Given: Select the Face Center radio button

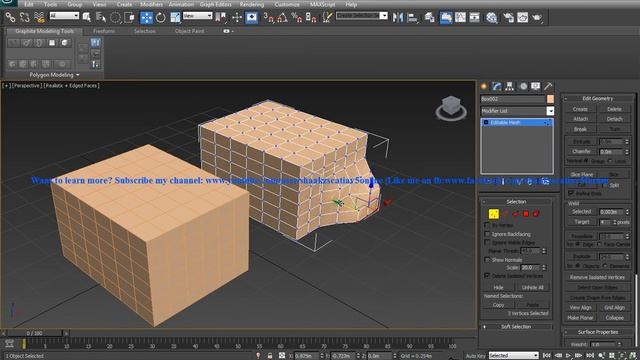Looking at the screenshot, I should pyautogui.click(x=599, y=244).
